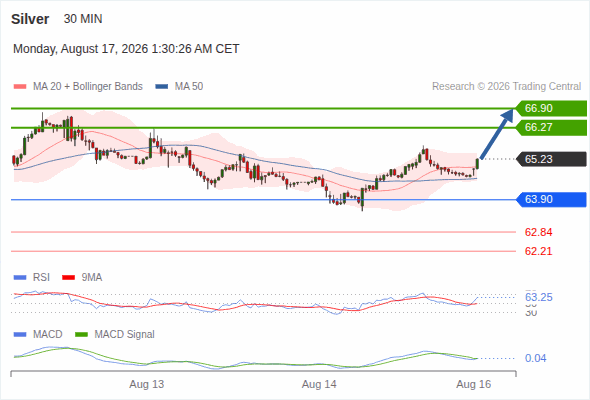Screen dimensions: 590x400
Task: Click the 63.90 blue pivot tag
Action: click(550, 199)
